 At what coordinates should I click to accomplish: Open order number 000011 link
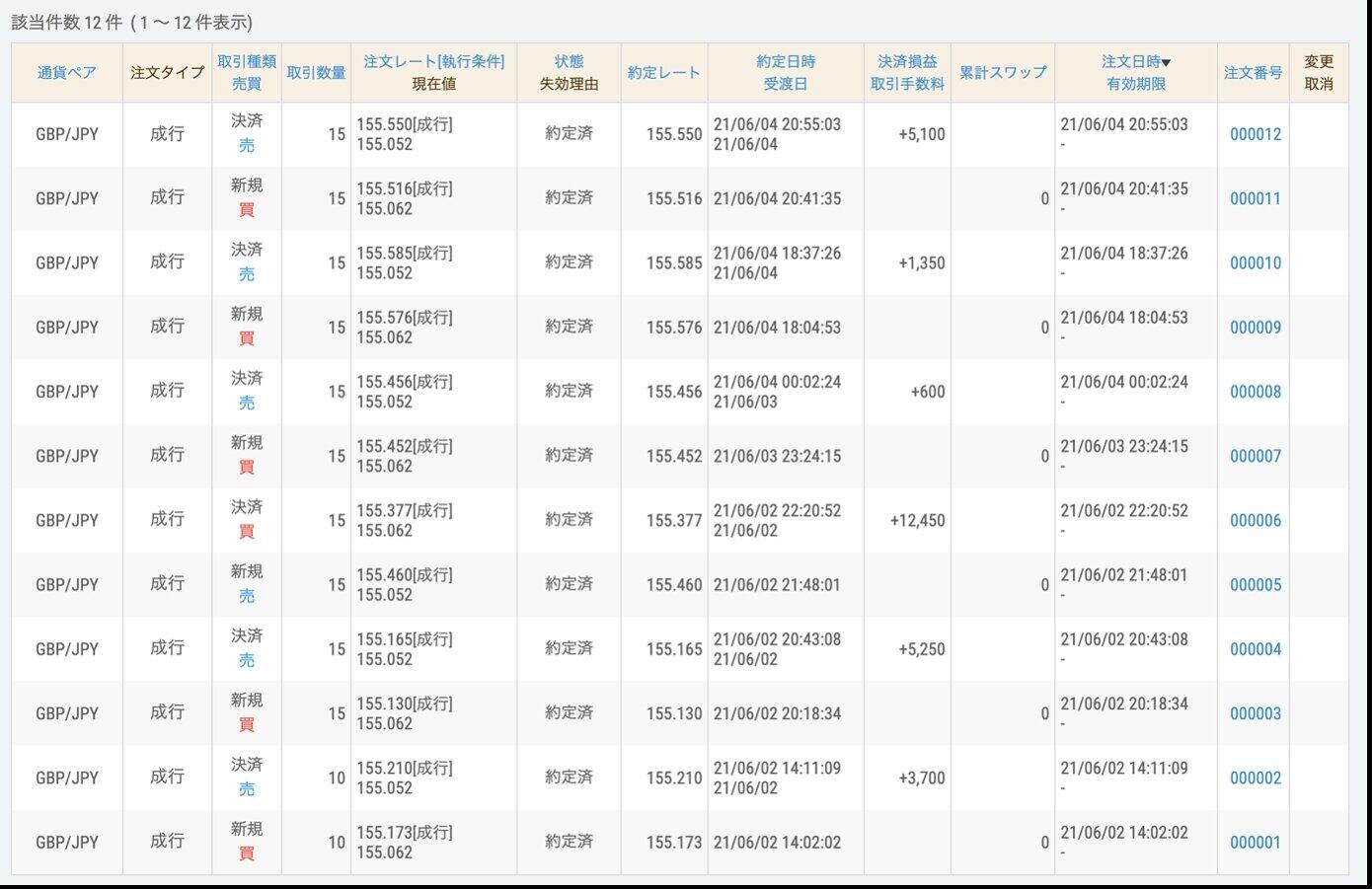click(1255, 198)
